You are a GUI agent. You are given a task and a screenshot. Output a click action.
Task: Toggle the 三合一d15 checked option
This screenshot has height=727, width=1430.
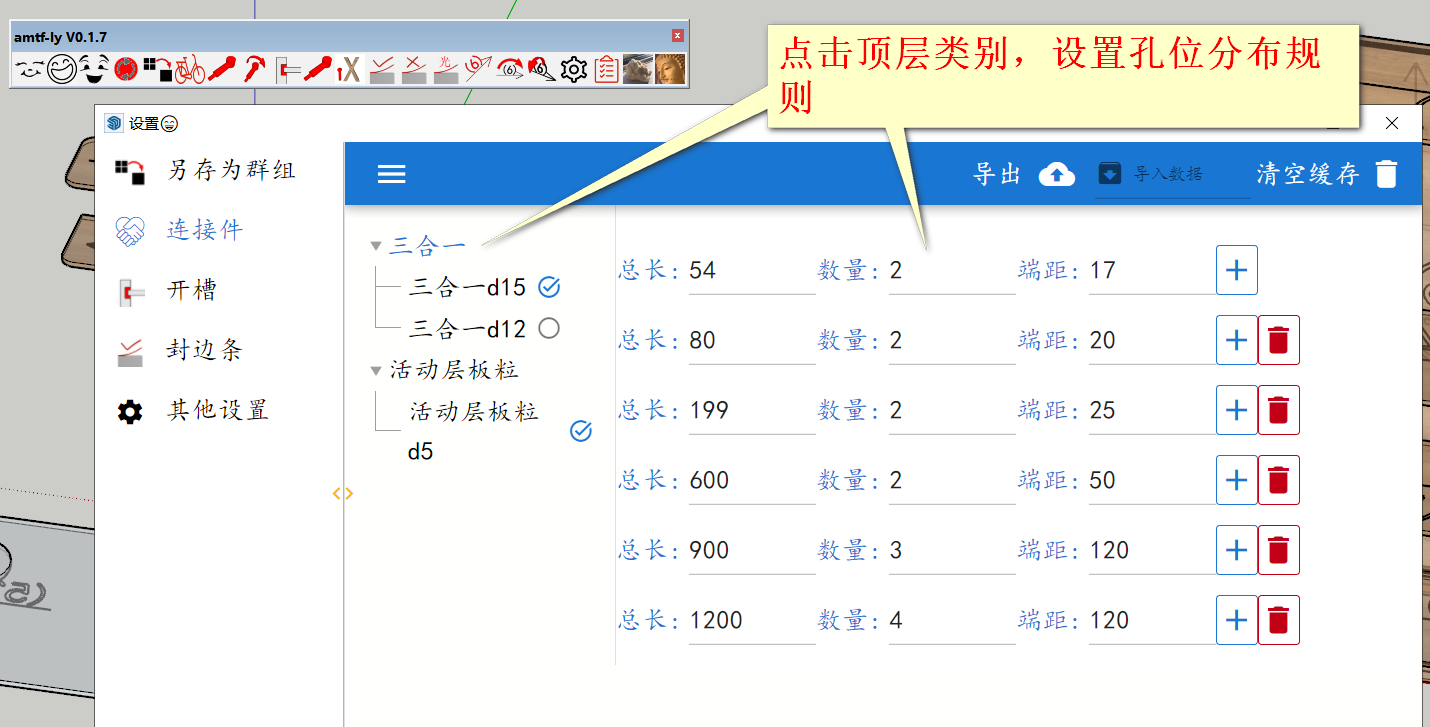point(548,288)
